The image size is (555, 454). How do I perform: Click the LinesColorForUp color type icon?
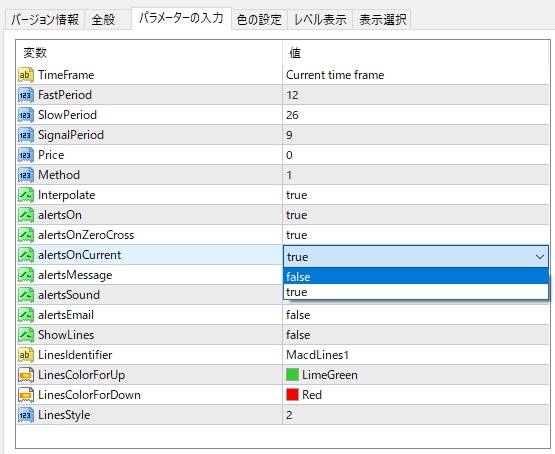coord(26,375)
